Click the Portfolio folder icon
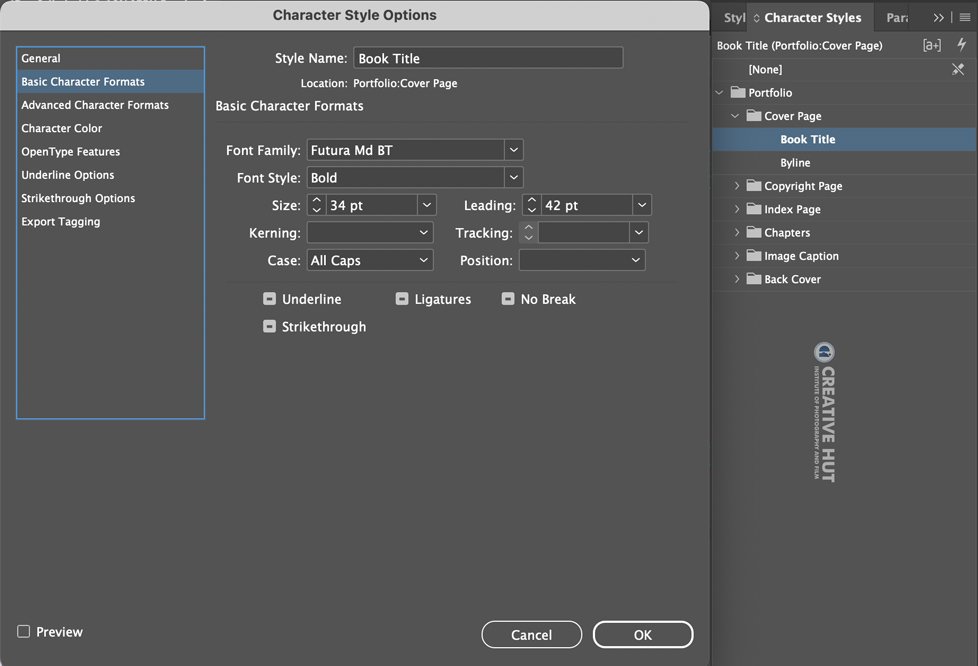The image size is (978, 666). point(738,92)
